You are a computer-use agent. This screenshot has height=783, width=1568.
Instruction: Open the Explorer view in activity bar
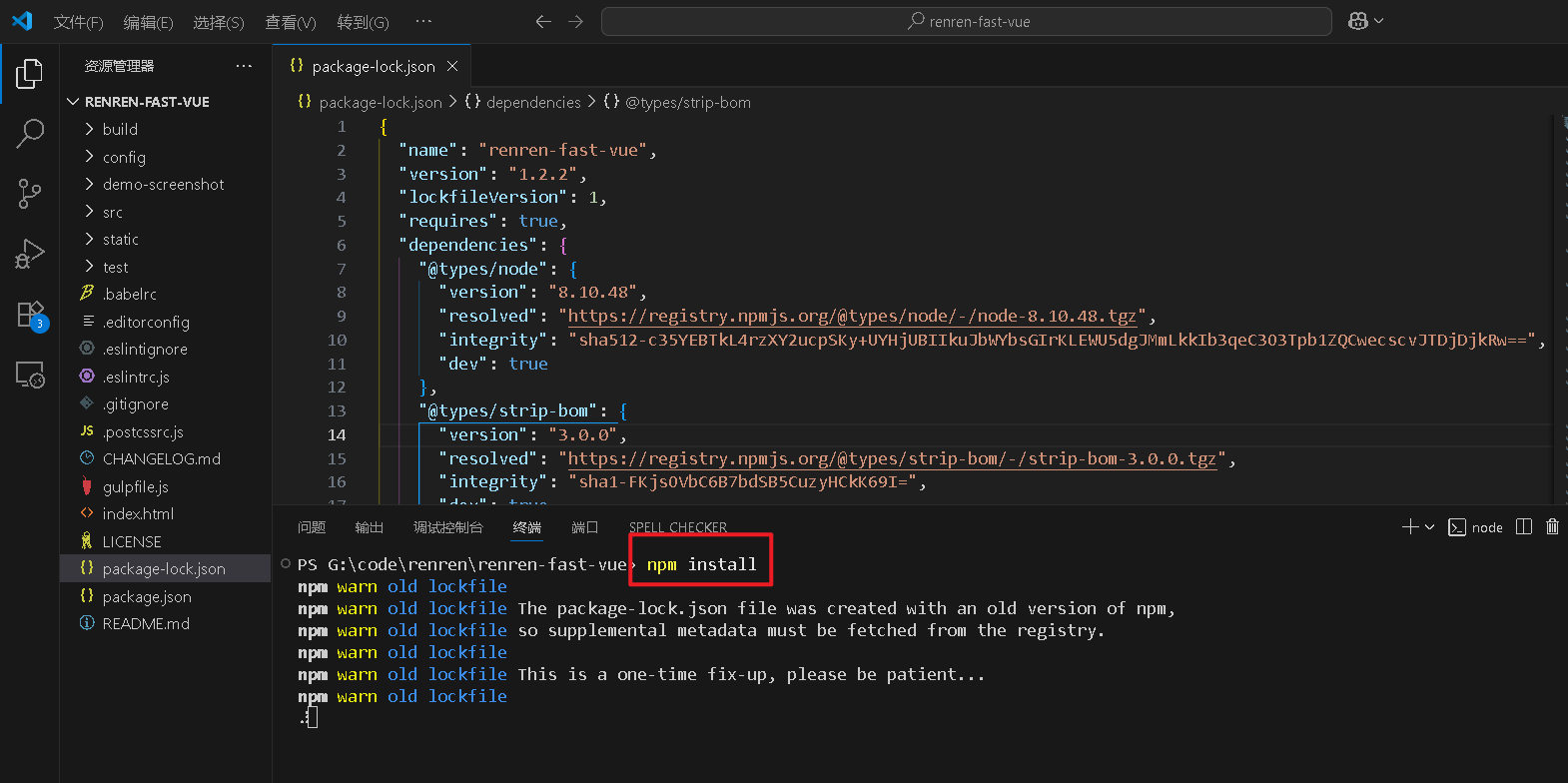30,74
